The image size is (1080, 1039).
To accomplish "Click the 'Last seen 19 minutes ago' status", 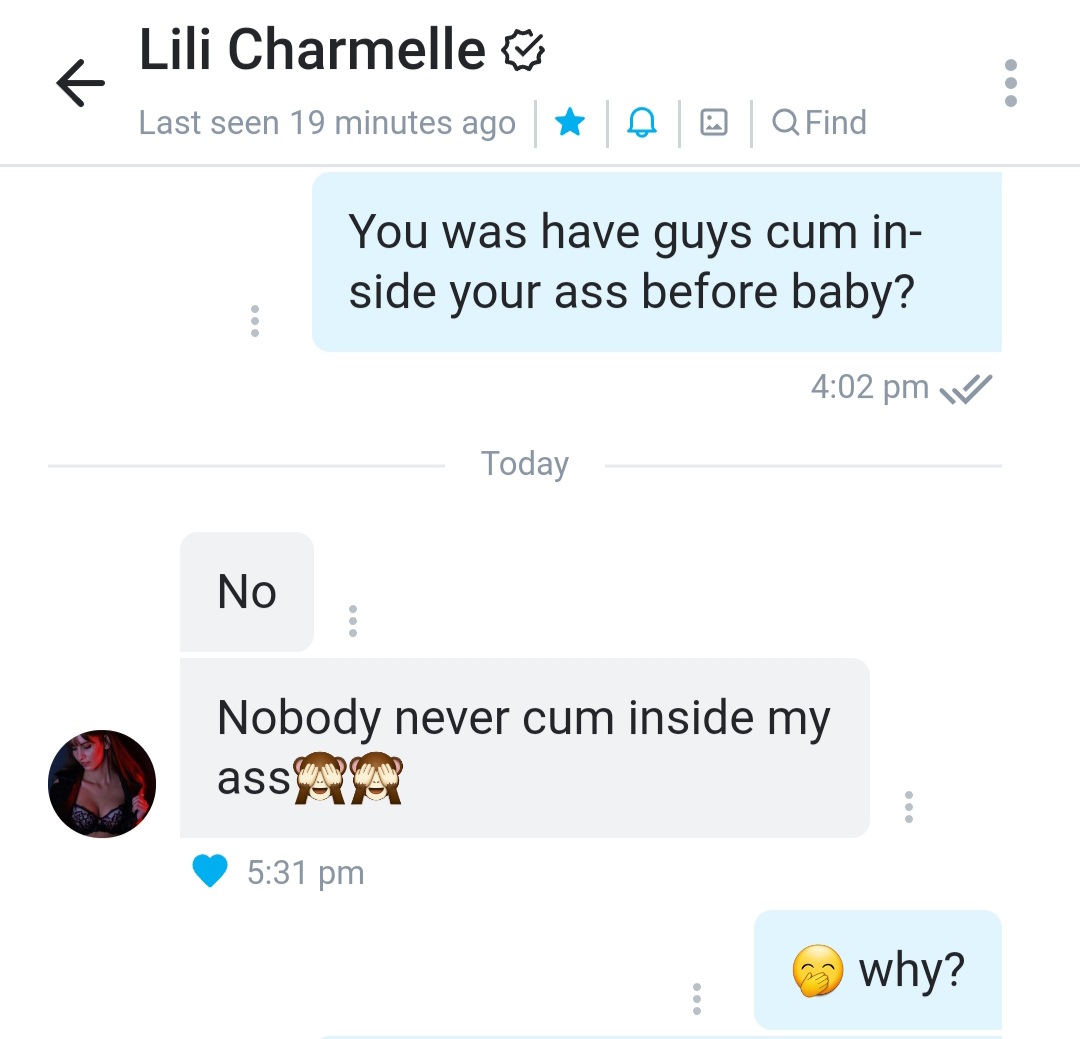I will (x=327, y=123).
